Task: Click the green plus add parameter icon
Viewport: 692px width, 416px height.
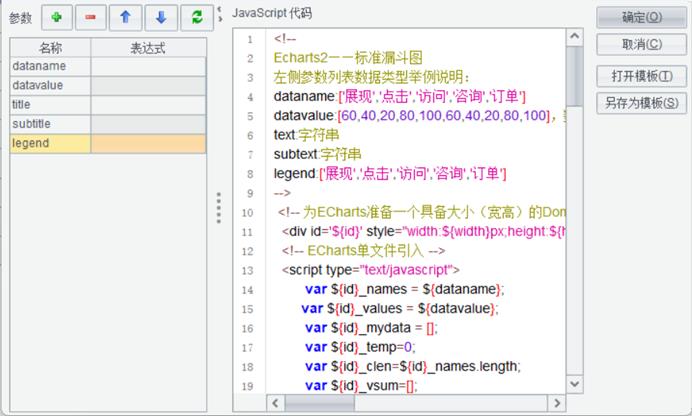Action: tap(57, 18)
